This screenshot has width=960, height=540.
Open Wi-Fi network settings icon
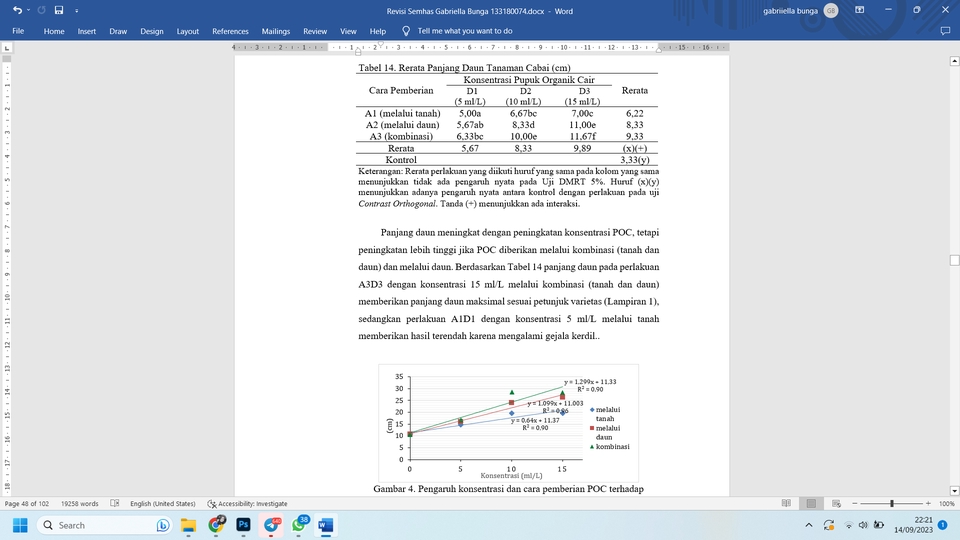tap(849, 525)
